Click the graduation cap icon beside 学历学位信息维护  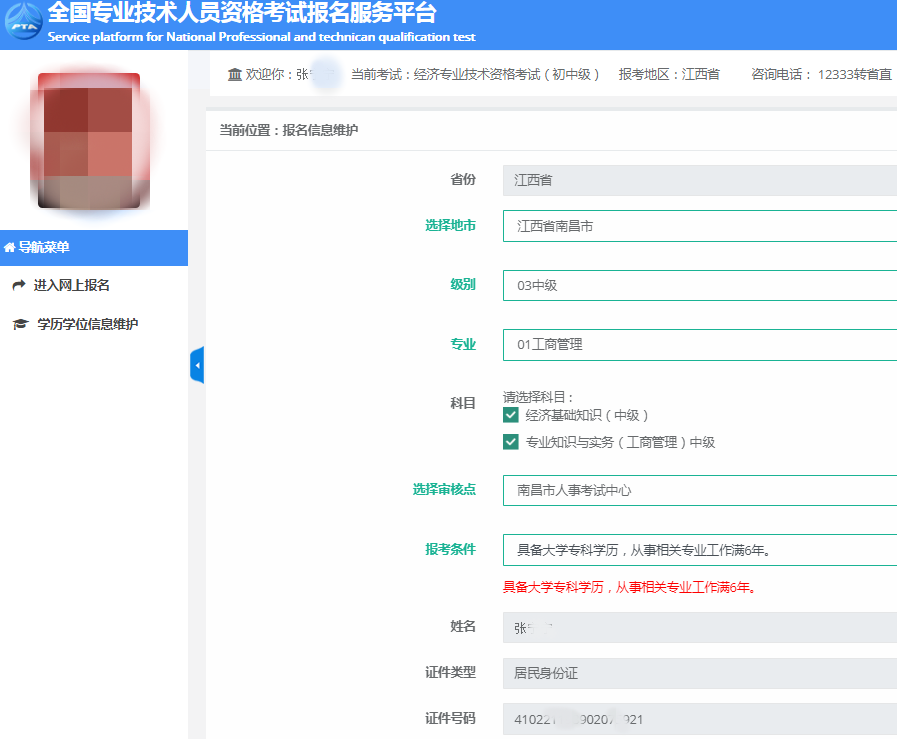(x=20, y=324)
